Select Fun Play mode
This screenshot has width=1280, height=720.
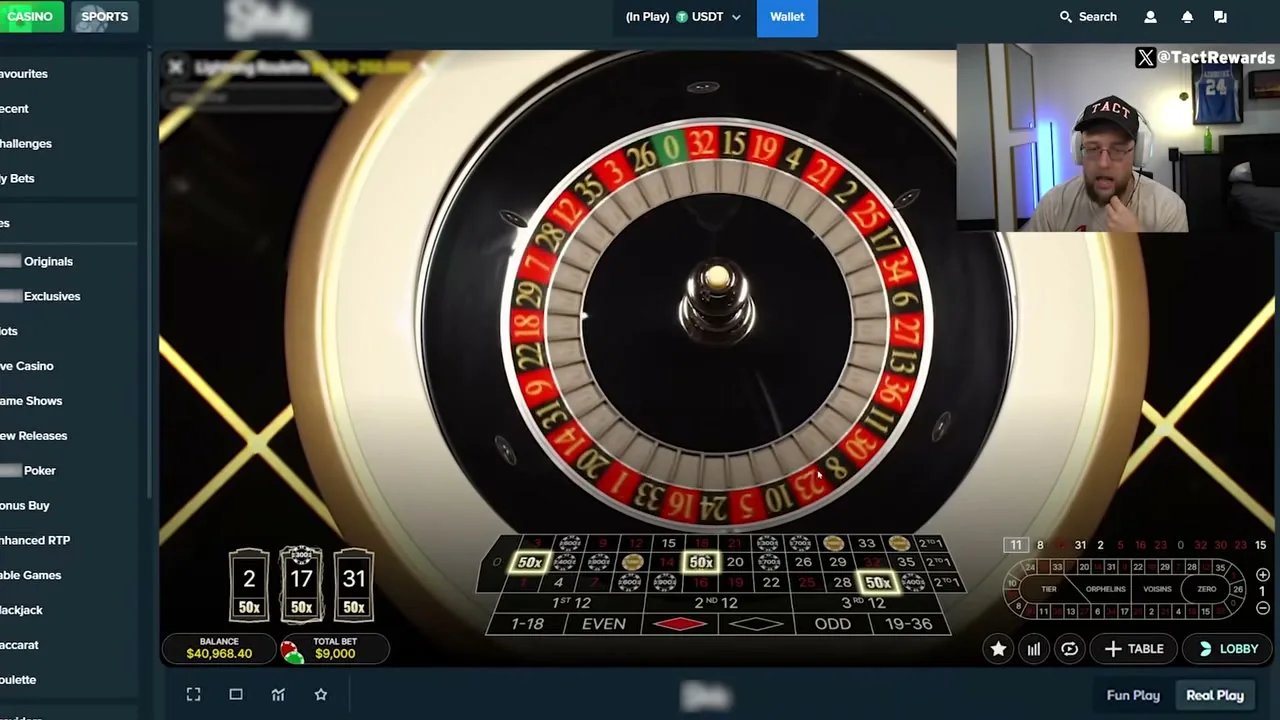[1133, 695]
